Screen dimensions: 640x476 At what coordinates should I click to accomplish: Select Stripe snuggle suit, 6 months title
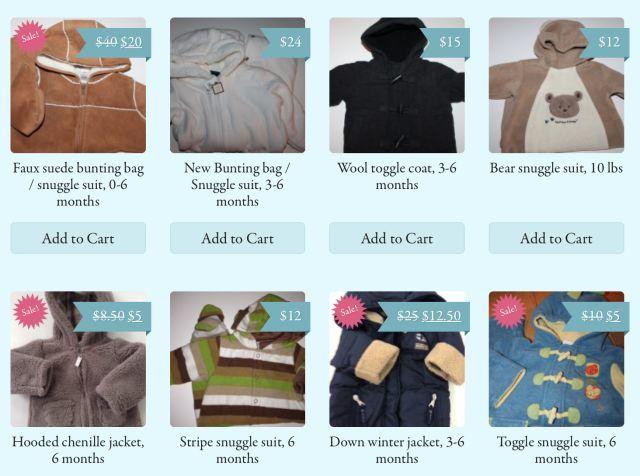(237, 450)
